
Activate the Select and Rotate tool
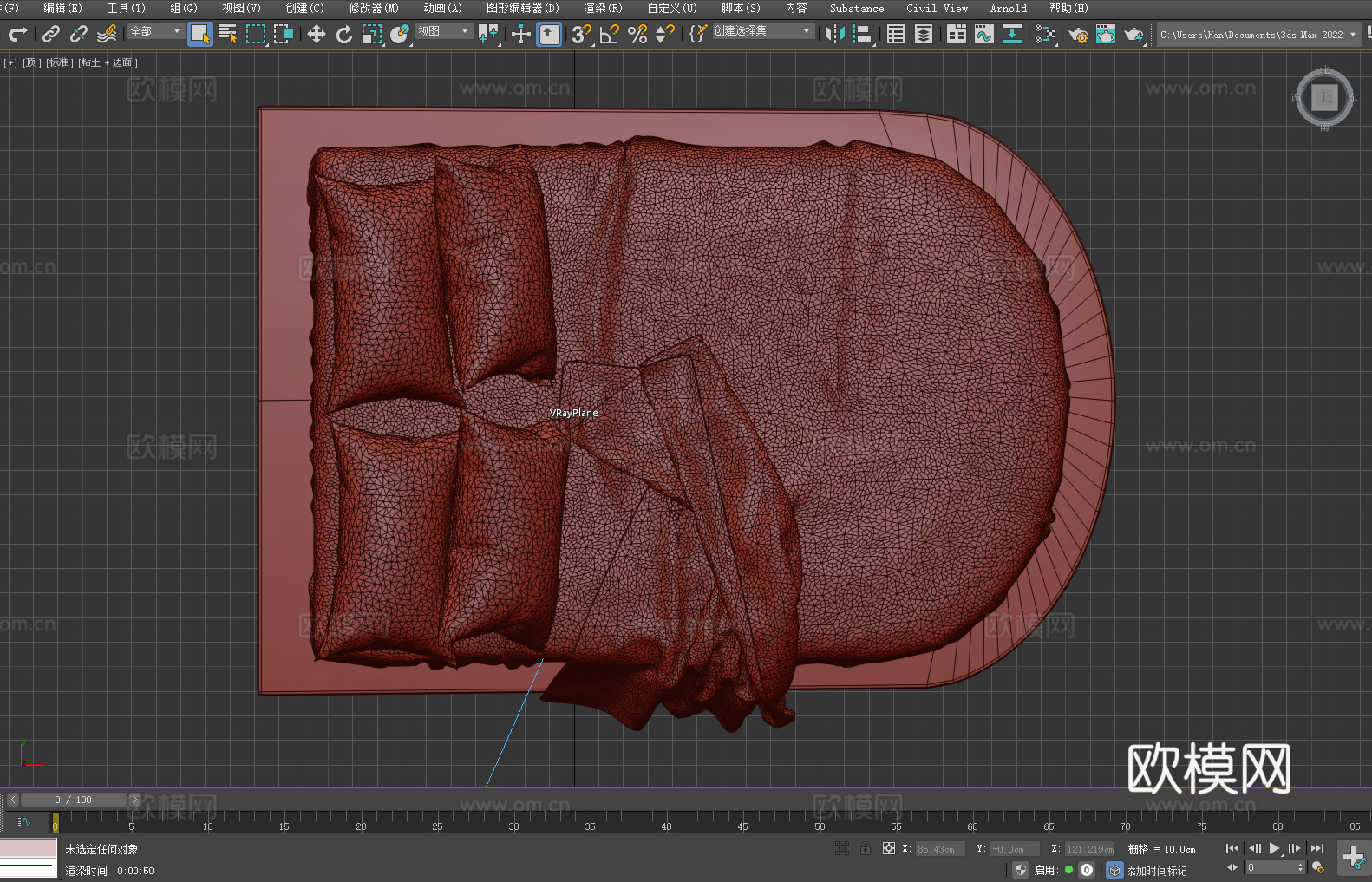[344, 35]
